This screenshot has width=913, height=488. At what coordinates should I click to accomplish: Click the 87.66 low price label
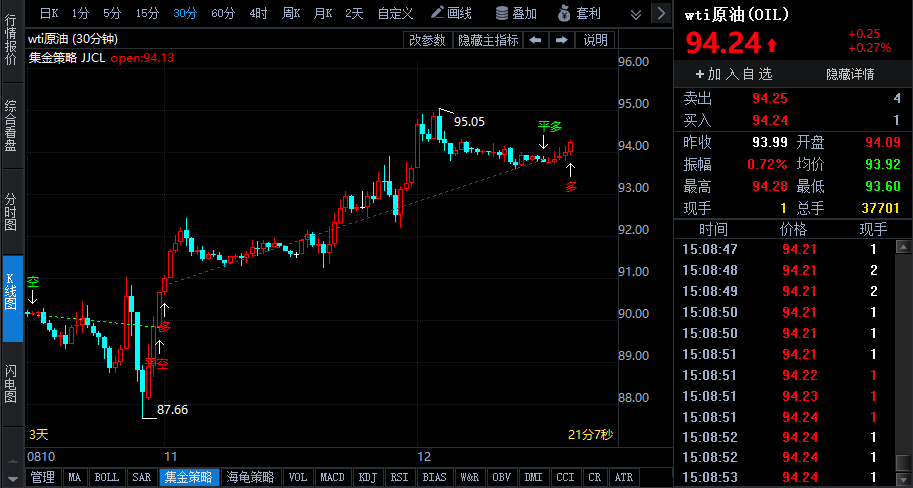coord(172,410)
